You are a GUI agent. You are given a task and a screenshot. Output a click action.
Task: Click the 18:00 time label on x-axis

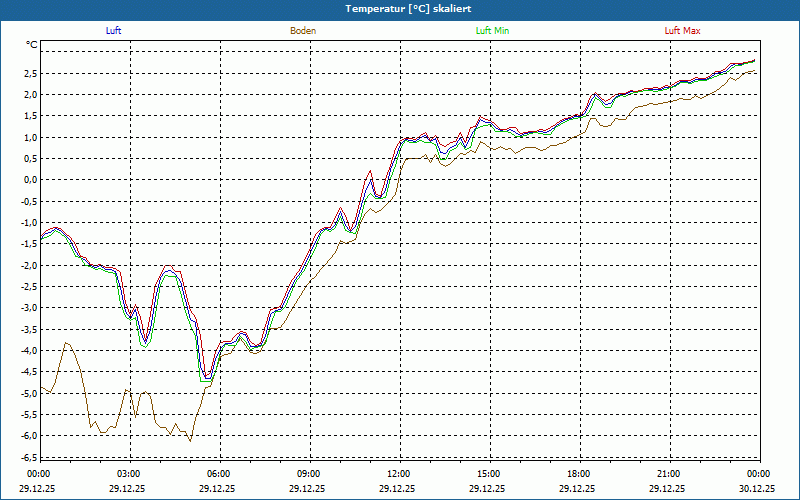pyautogui.click(x=580, y=474)
